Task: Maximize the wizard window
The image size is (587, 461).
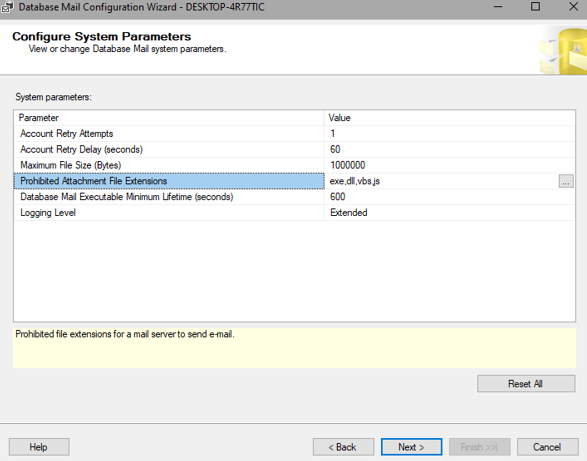Action: pyautogui.click(x=535, y=6)
